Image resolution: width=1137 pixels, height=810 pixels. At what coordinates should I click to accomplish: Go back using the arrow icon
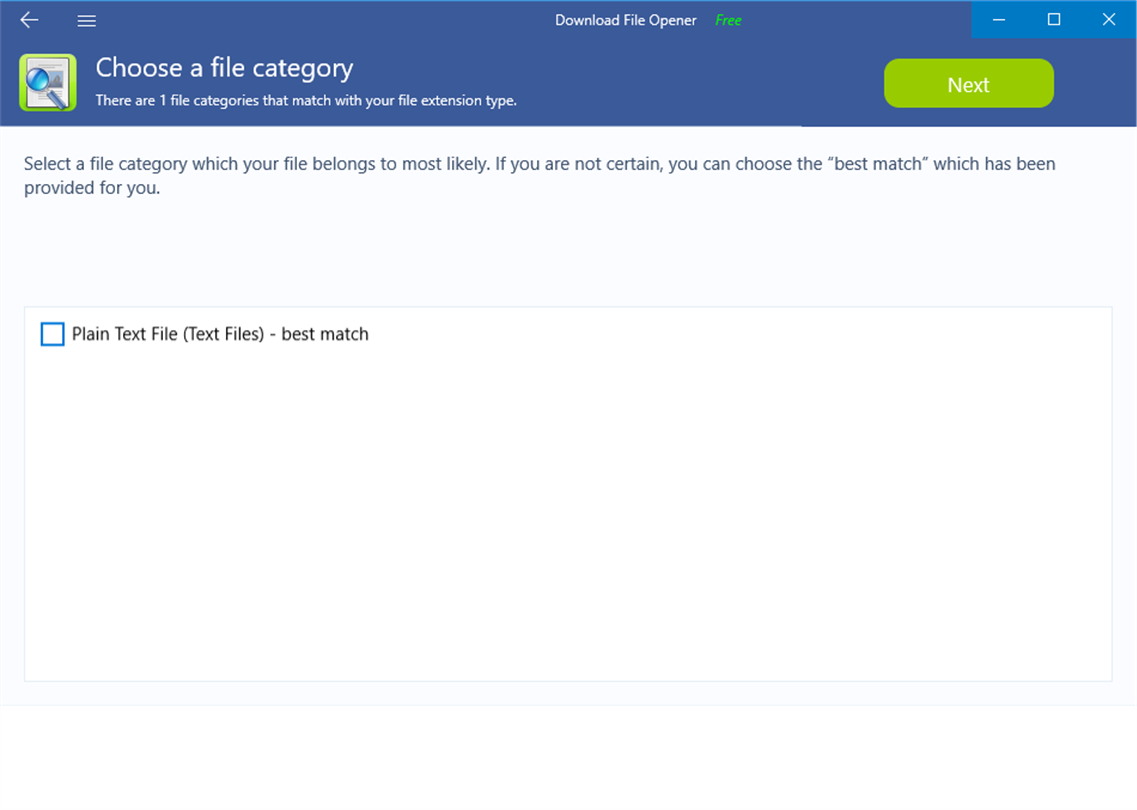point(29,20)
